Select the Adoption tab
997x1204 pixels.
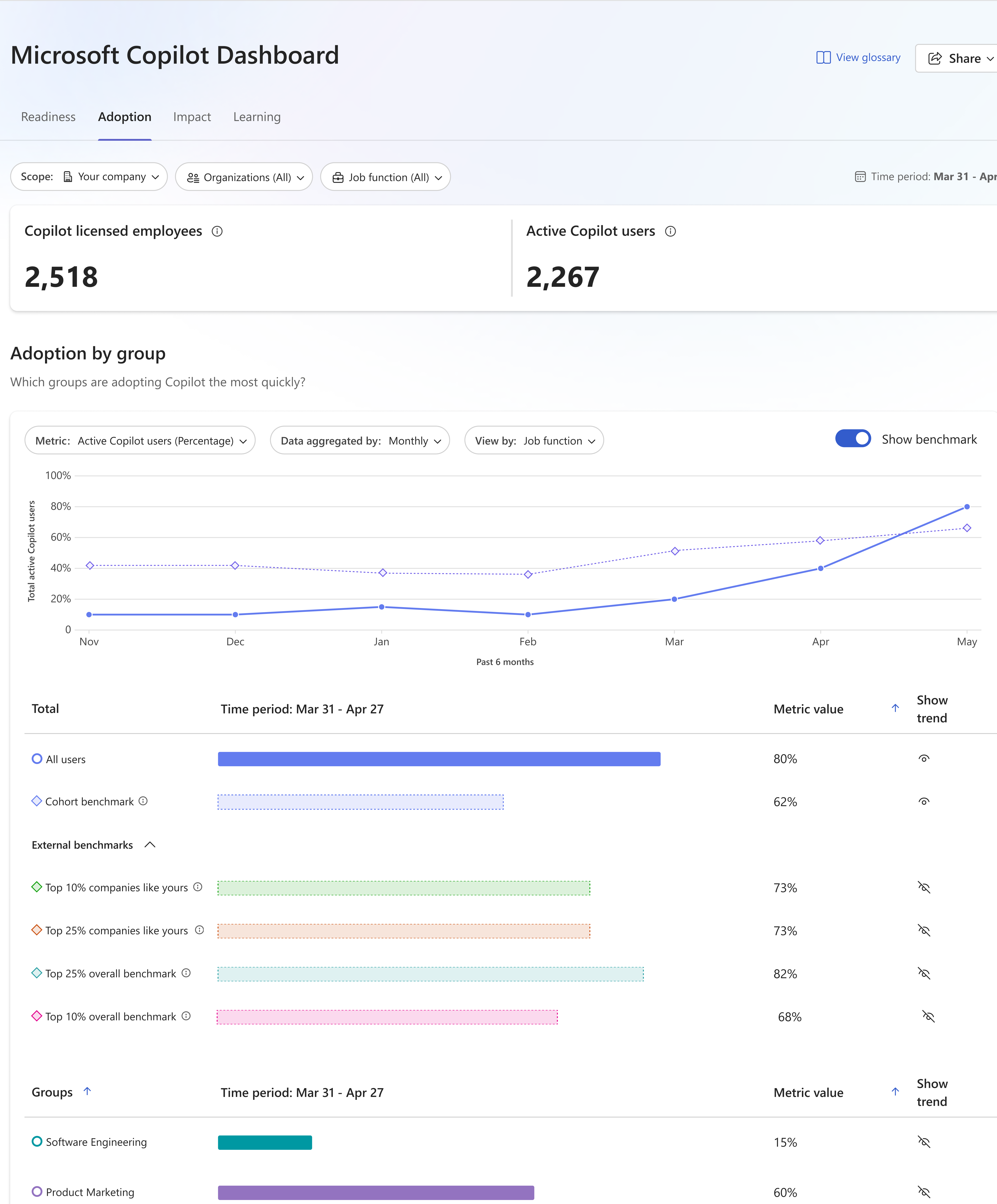[x=124, y=117]
